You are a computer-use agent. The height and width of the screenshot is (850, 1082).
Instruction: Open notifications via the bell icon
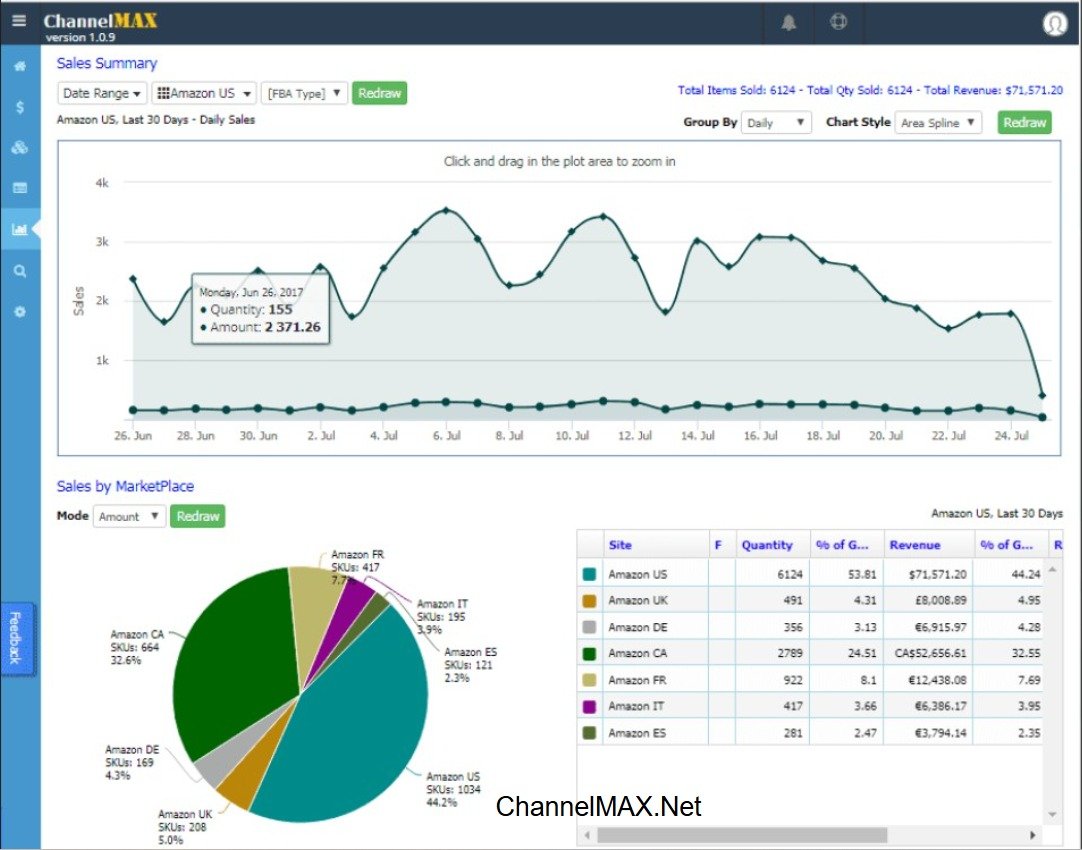pyautogui.click(x=788, y=22)
